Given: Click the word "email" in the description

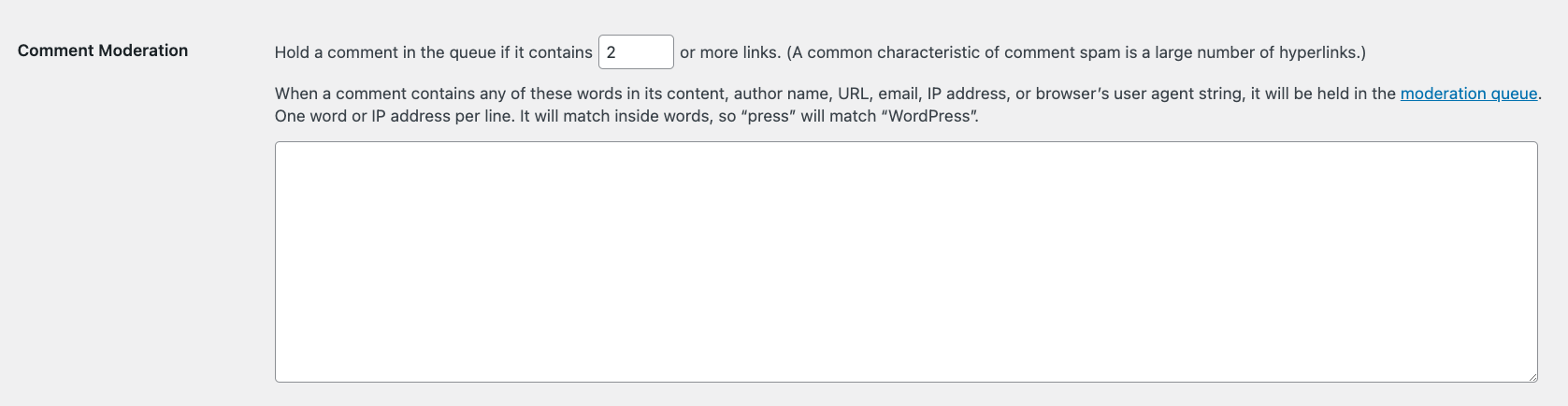Looking at the screenshot, I should pyautogui.click(x=898, y=94).
